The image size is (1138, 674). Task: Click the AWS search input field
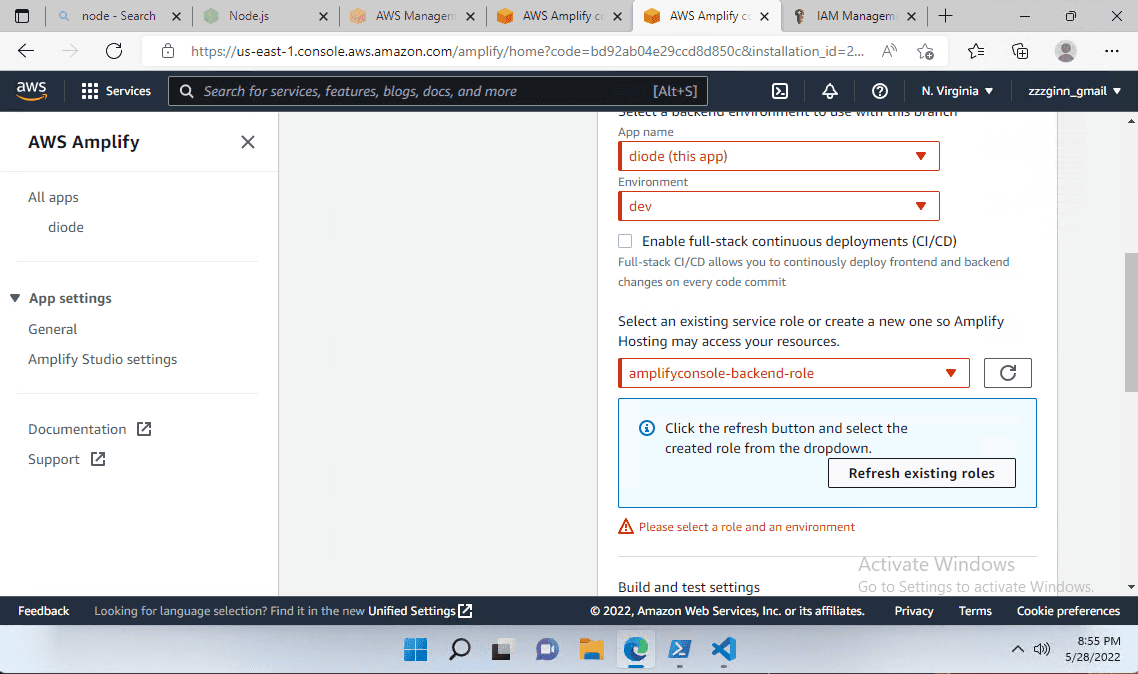click(x=438, y=91)
